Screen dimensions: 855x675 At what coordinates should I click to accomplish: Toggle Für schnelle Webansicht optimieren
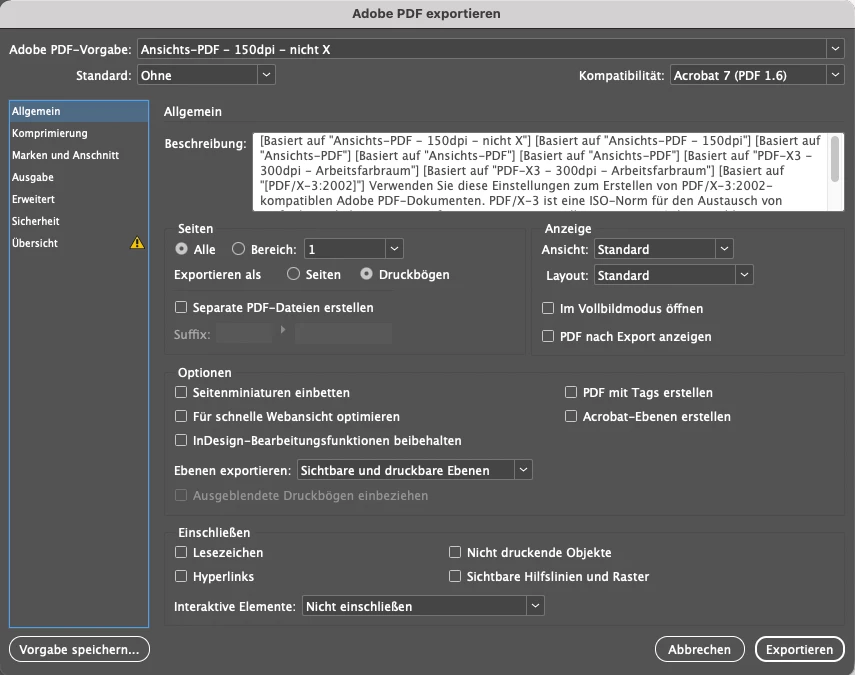coord(180,416)
